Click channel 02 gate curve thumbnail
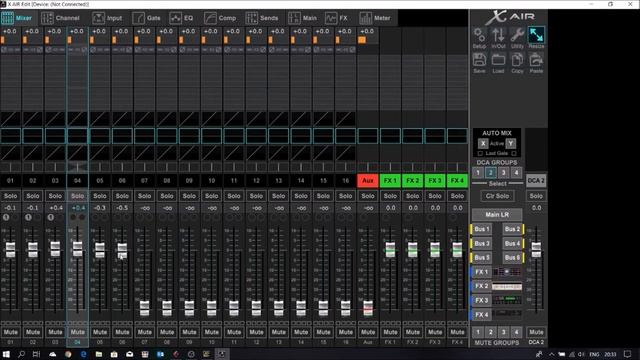This screenshot has height=360, width=640. point(33,119)
